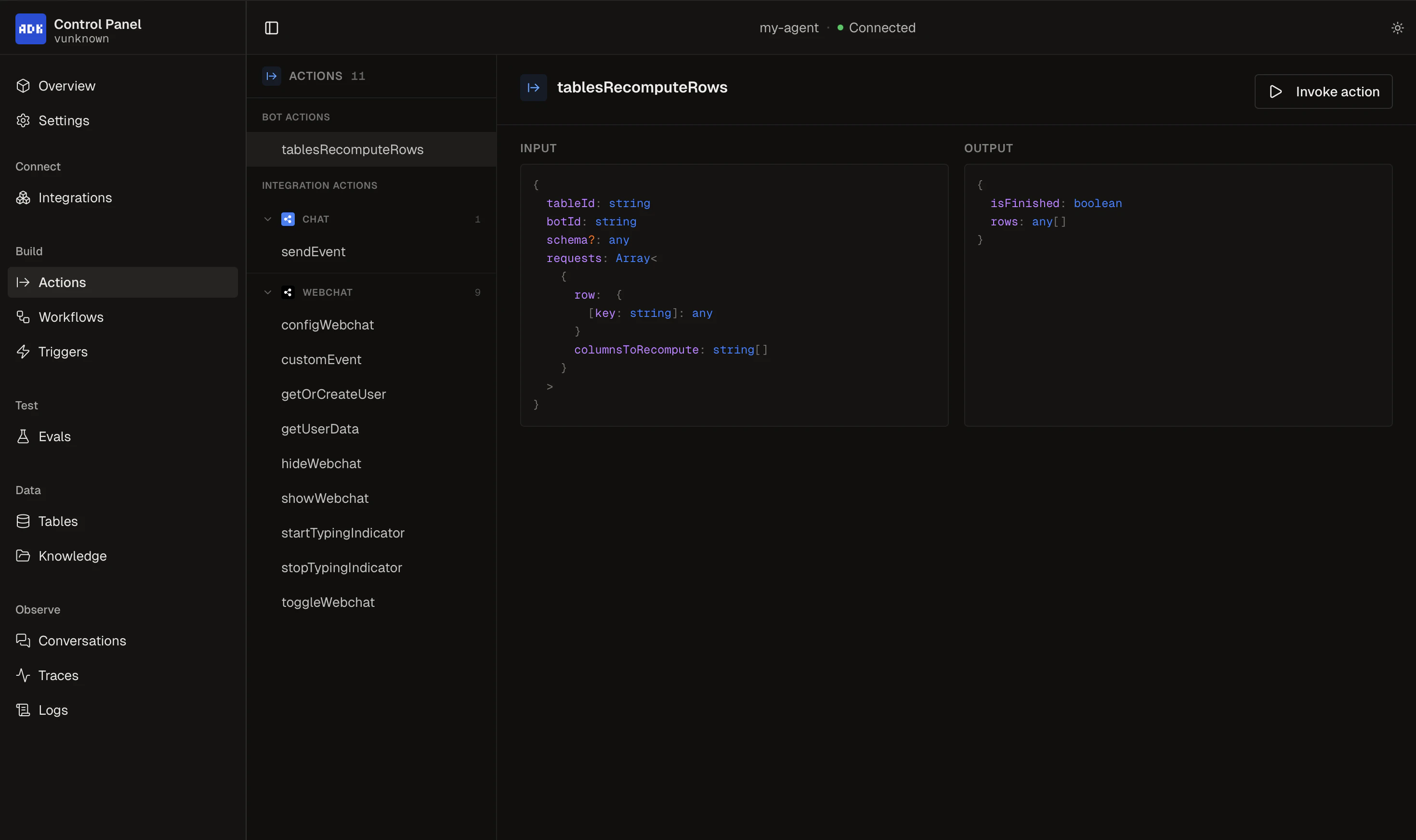Open the Knowledge folder icon

[x=23, y=556]
